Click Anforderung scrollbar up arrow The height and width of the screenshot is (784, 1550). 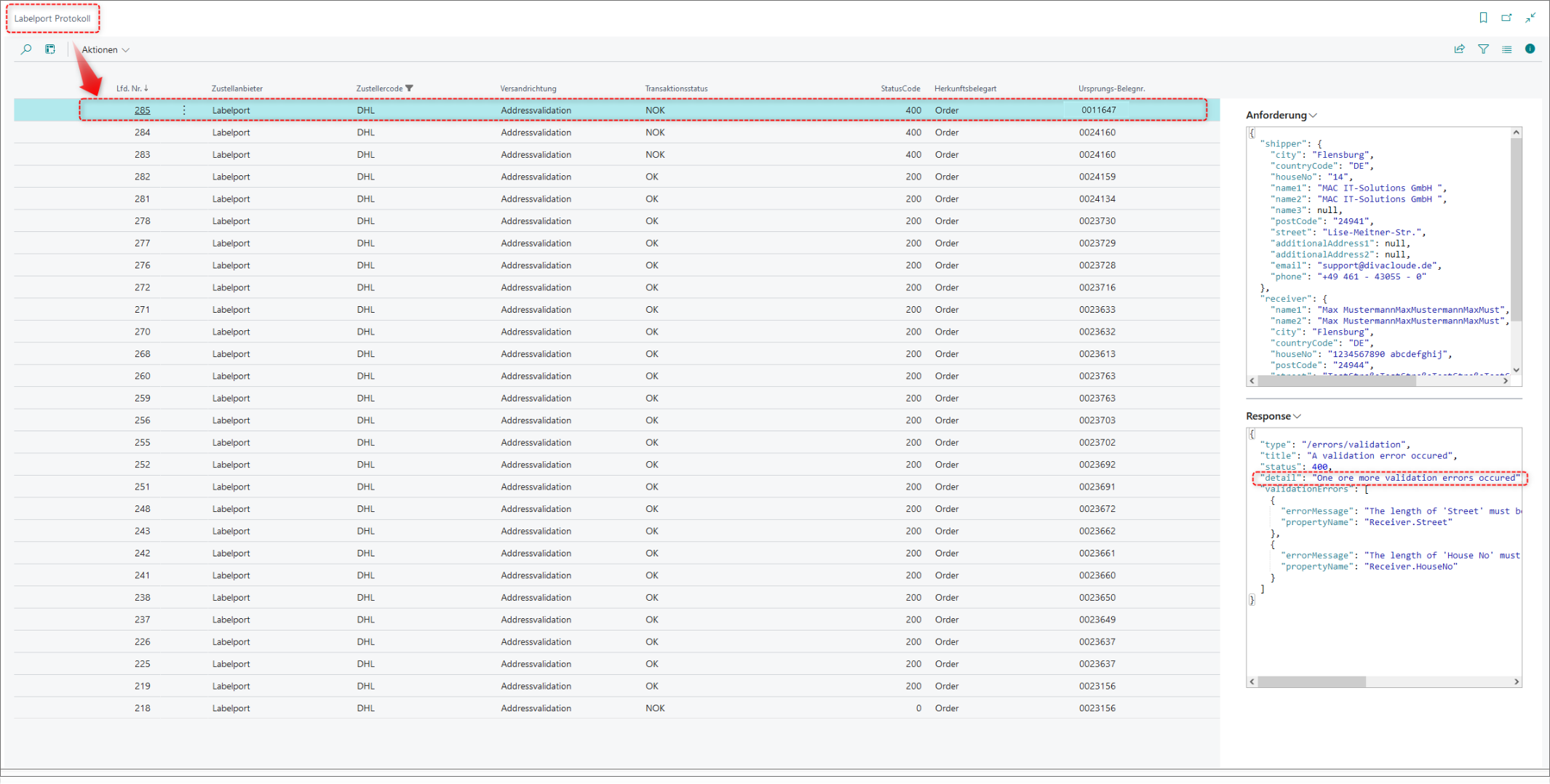pos(1517,132)
